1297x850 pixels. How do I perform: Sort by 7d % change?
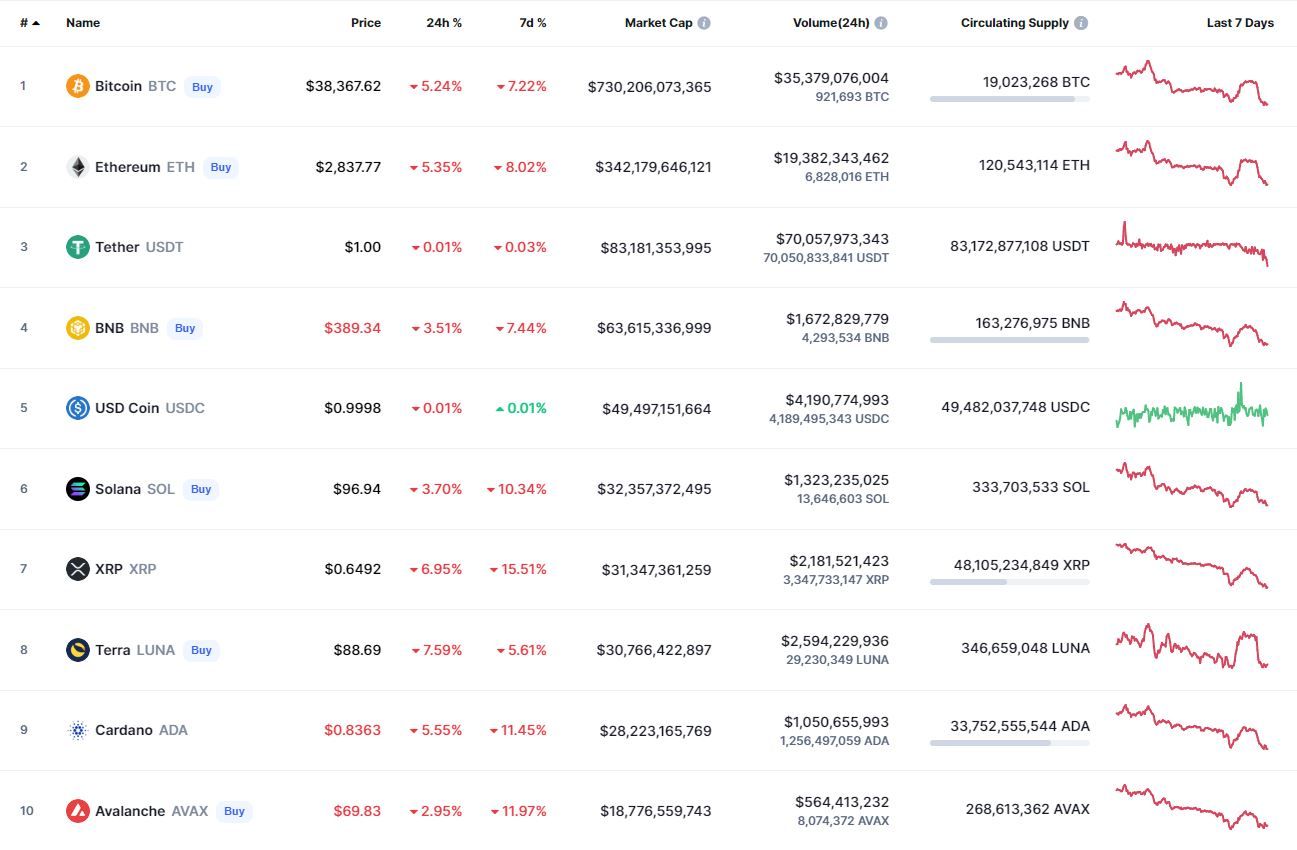coord(533,23)
